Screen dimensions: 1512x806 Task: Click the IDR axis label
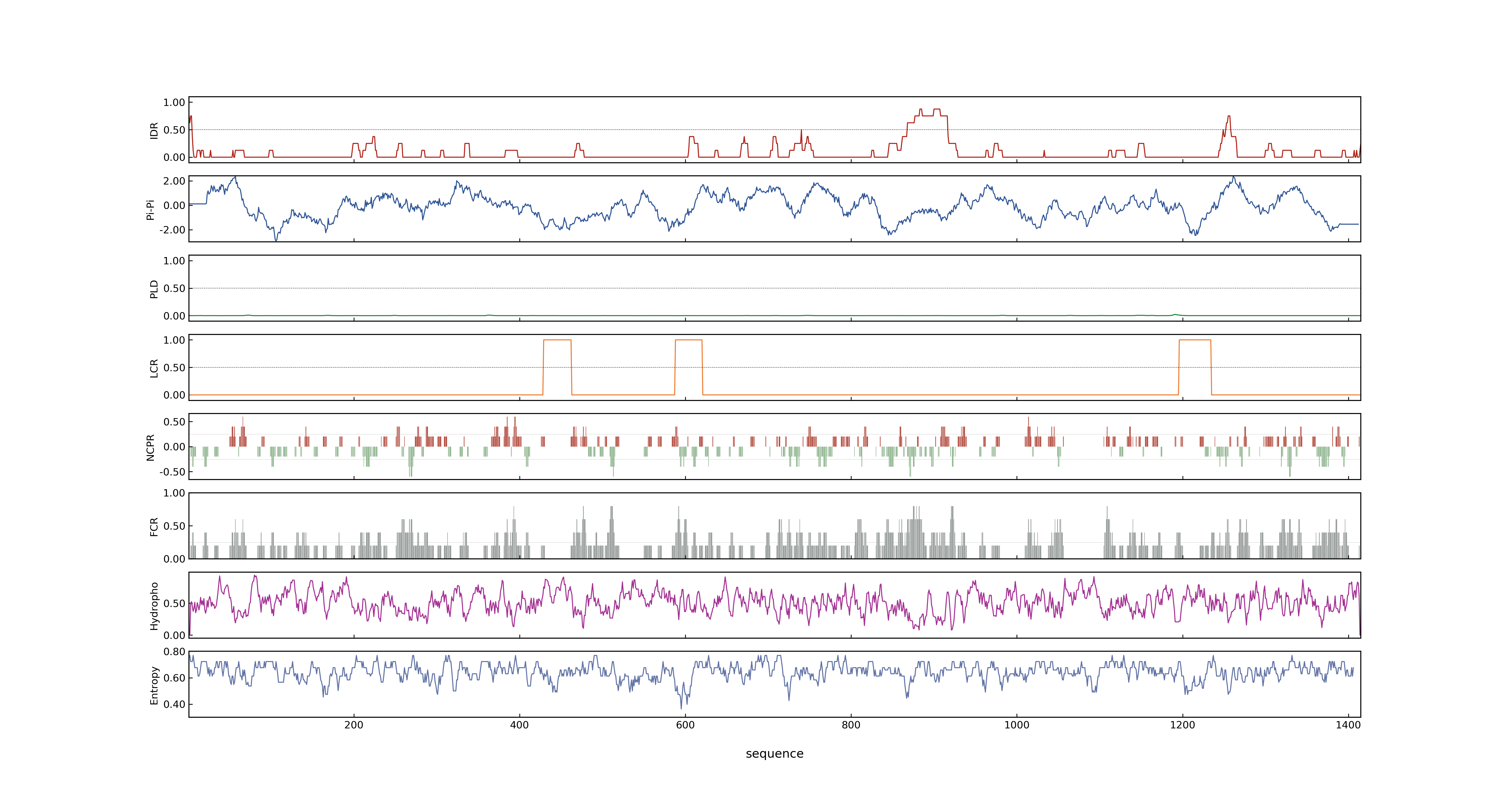coord(154,130)
